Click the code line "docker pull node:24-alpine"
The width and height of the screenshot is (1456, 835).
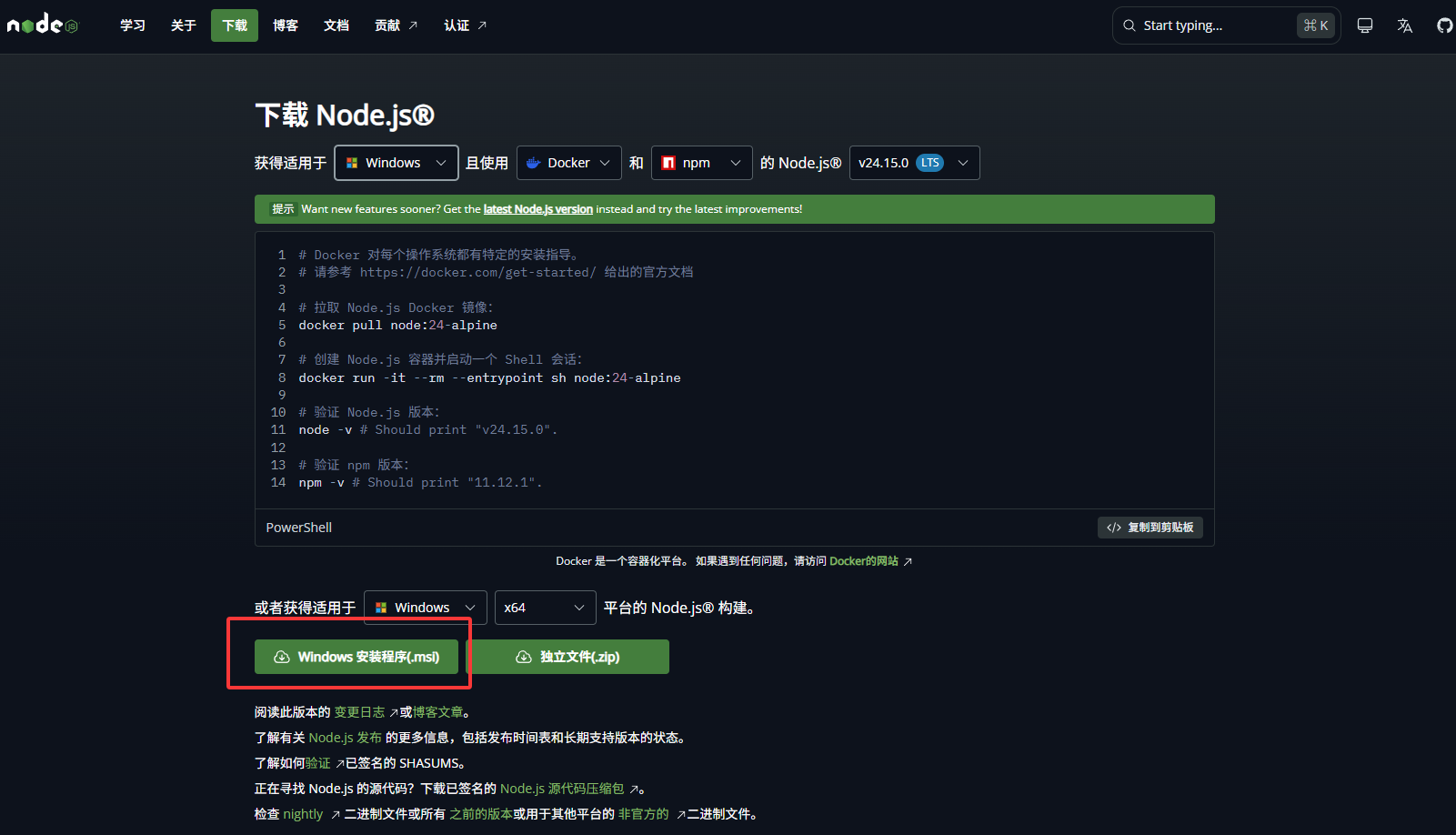point(398,326)
